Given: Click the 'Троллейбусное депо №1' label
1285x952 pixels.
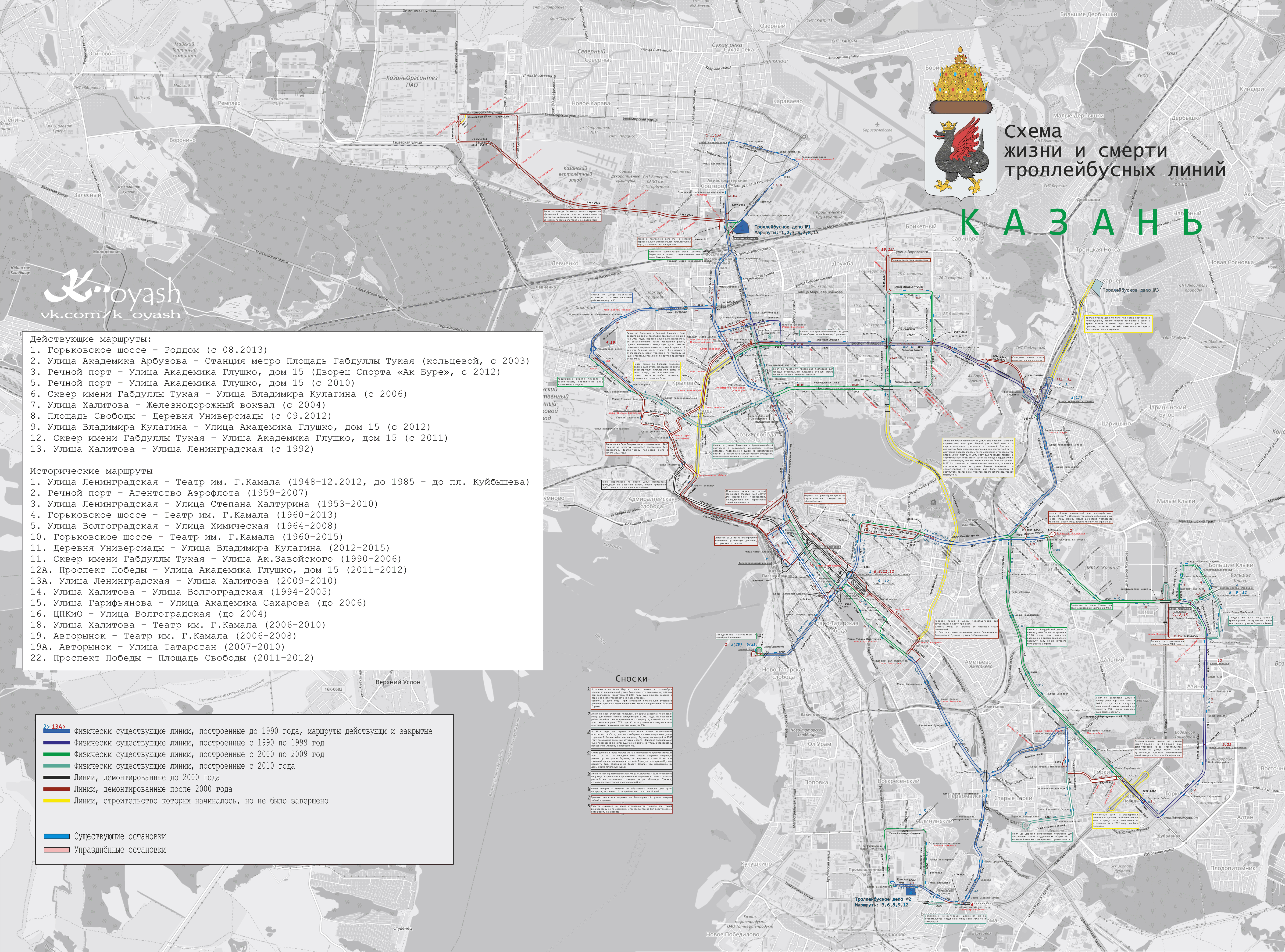Looking at the screenshot, I should pos(782,228).
